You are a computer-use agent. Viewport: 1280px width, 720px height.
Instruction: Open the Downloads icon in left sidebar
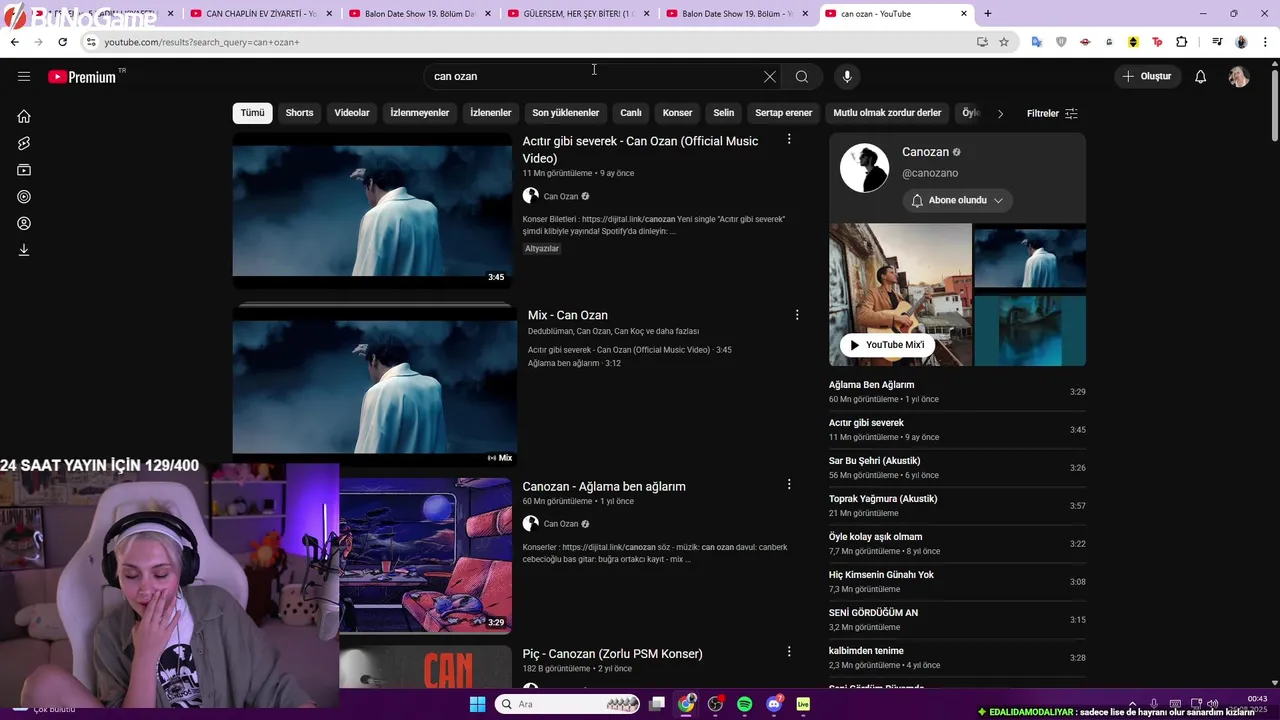[24, 250]
